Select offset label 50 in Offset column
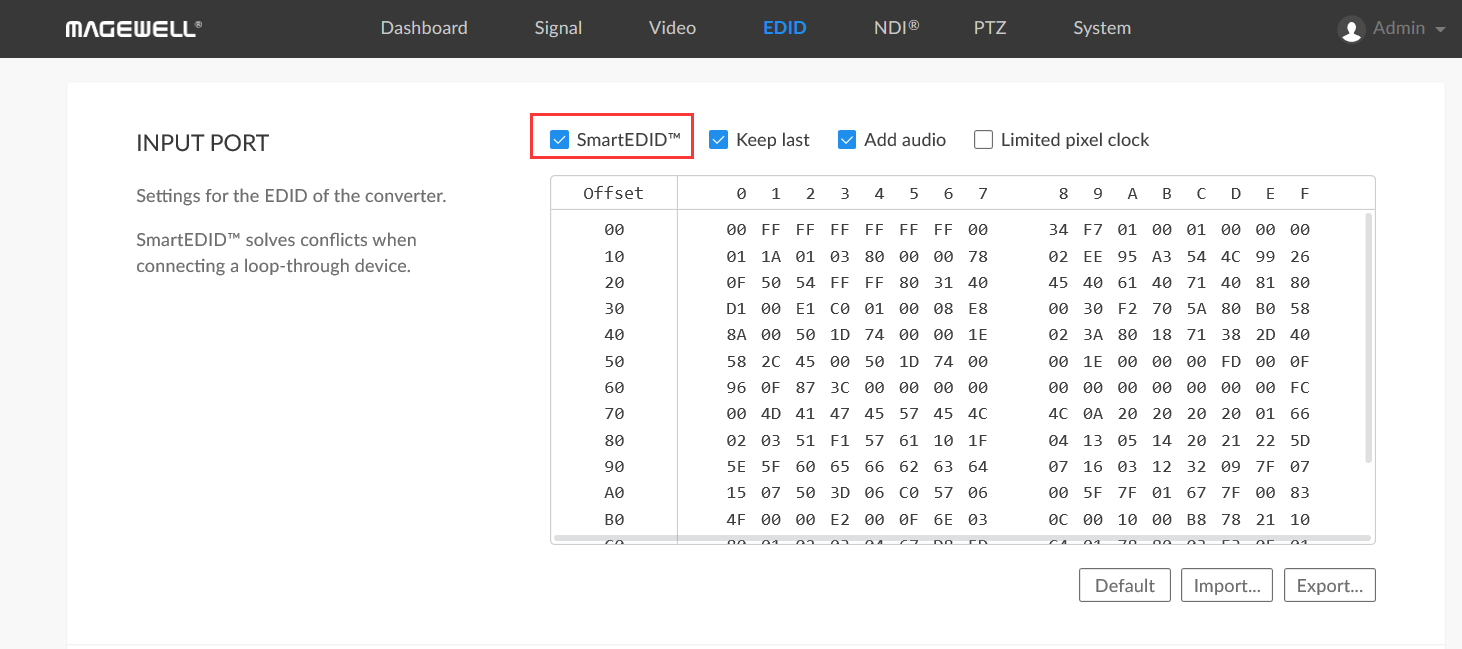This screenshot has width=1462, height=649. click(x=614, y=361)
